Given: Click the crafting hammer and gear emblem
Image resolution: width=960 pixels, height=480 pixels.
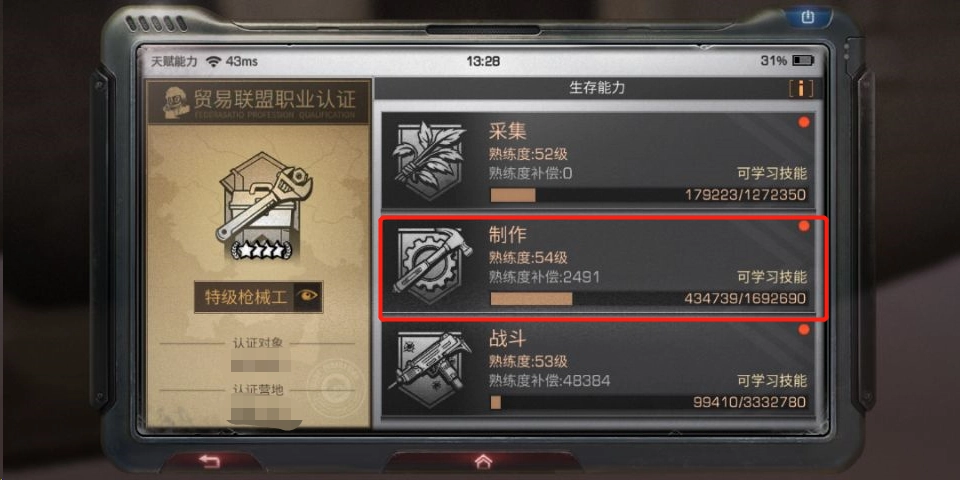Looking at the screenshot, I should pos(429,265).
